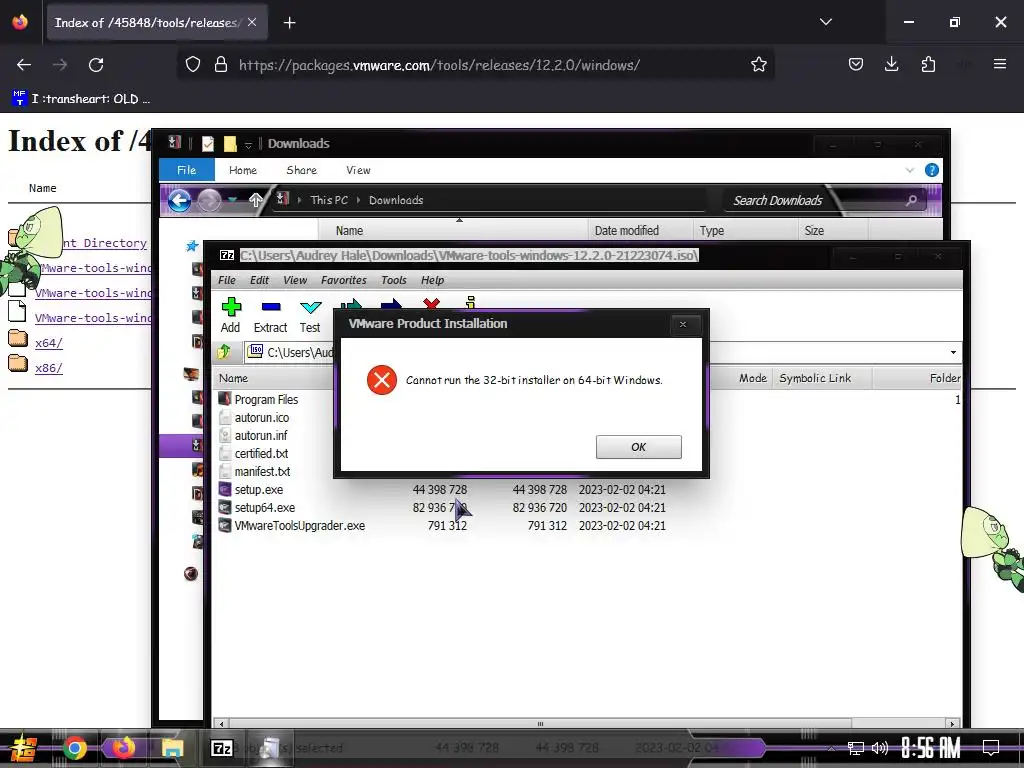Sort Explorer files by Size column
The width and height of the screenshot is (1024, 768).
point(814,231)
